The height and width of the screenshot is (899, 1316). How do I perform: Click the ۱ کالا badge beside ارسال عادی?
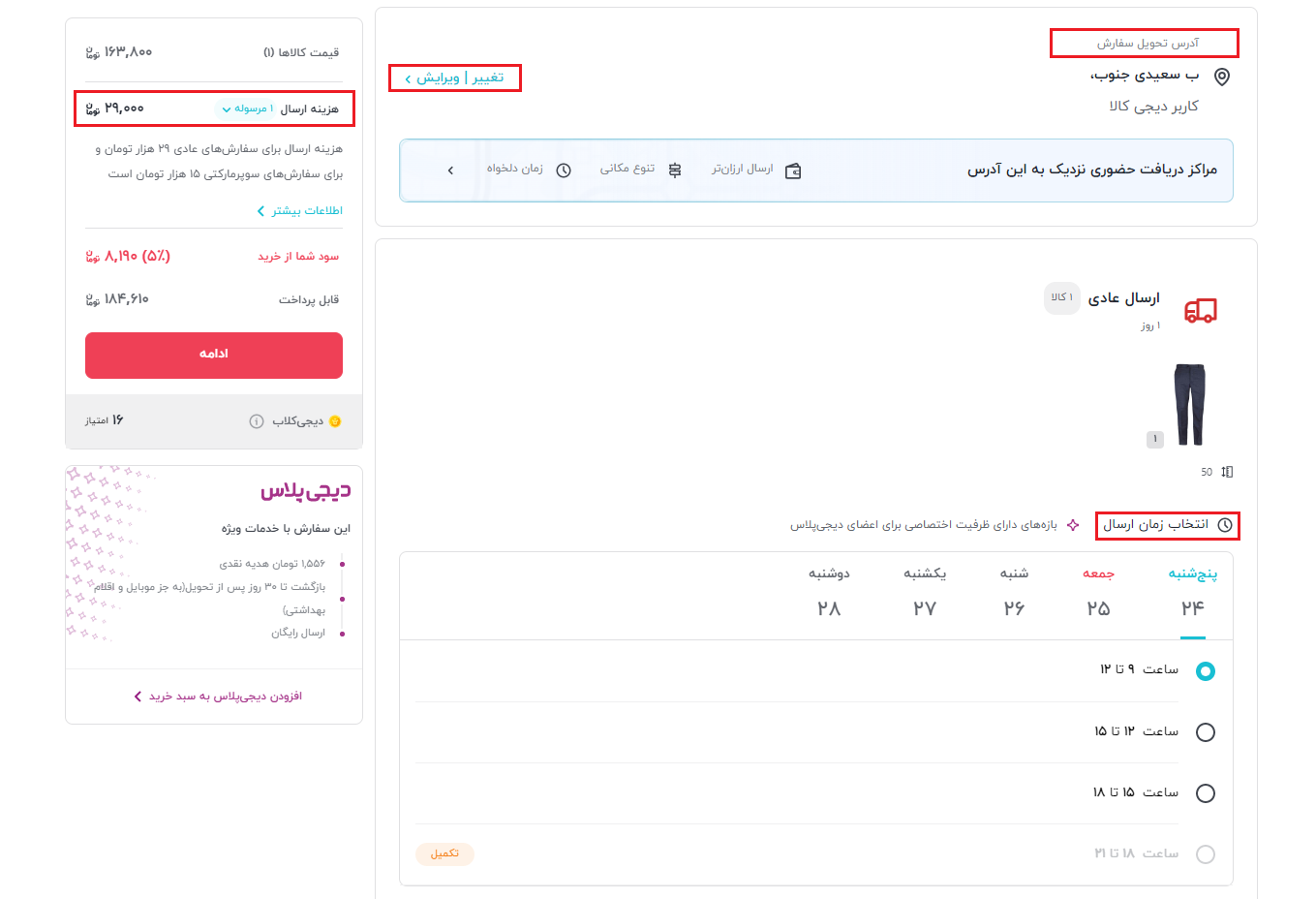click(x=1062, y=297)
